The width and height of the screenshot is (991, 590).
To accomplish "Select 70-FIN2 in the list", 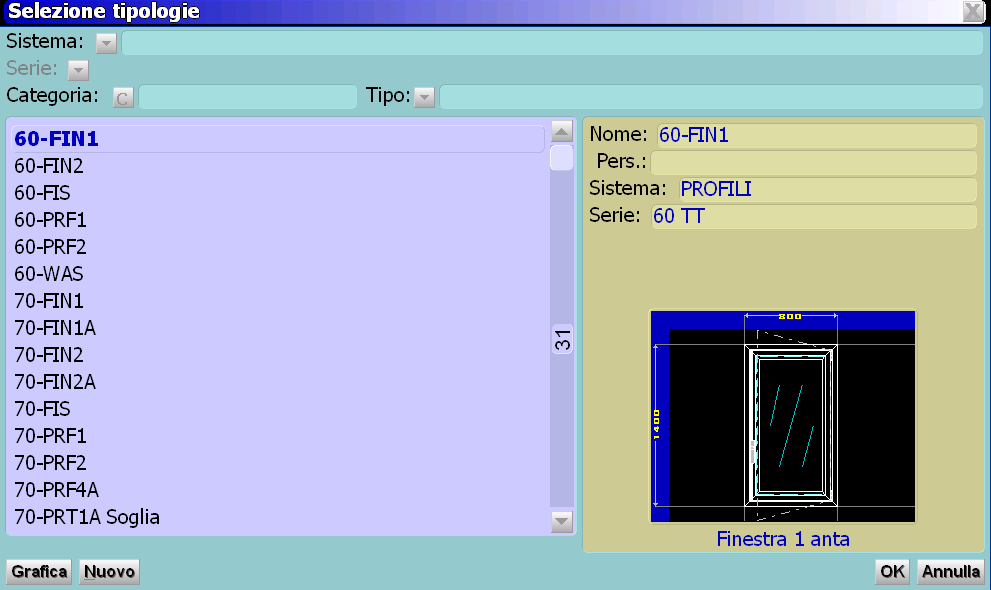I will (278, 355).
